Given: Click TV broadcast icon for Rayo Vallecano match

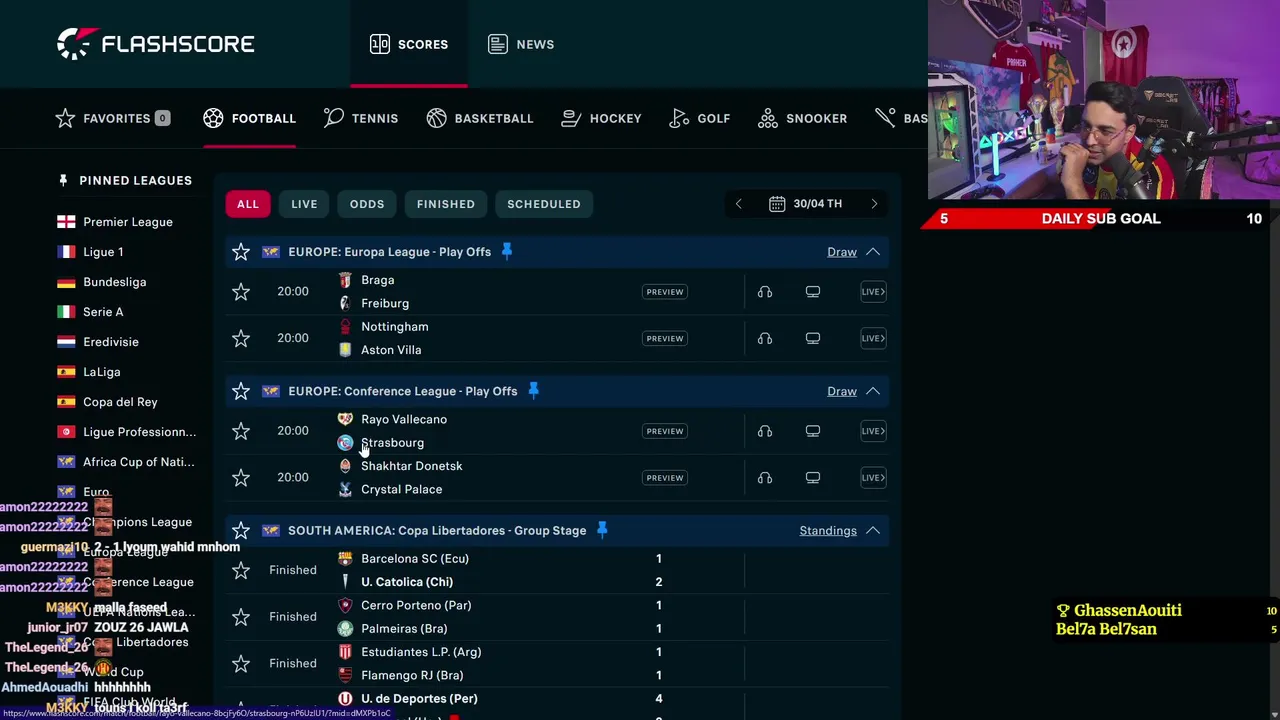Looking at the screenshot, I should (x=813, y=431).
